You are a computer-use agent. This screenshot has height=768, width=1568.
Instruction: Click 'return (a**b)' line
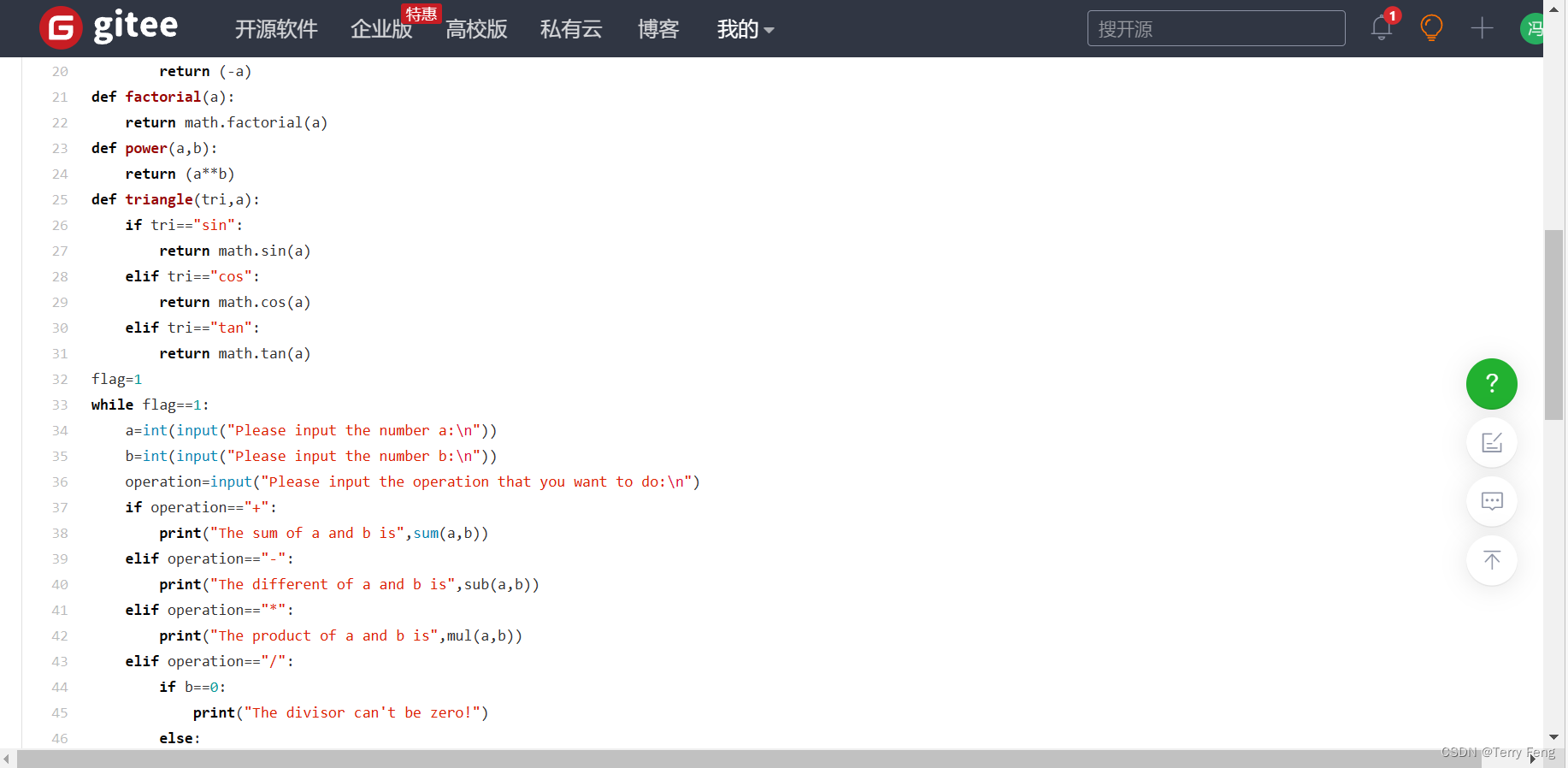(x=180, y=174)
